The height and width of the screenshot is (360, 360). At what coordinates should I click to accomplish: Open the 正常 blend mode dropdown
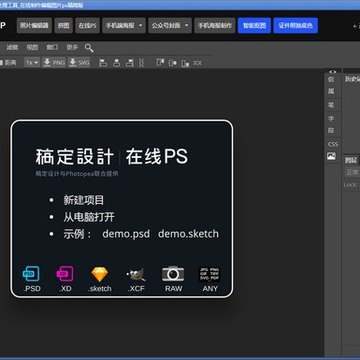pos(352,172)
